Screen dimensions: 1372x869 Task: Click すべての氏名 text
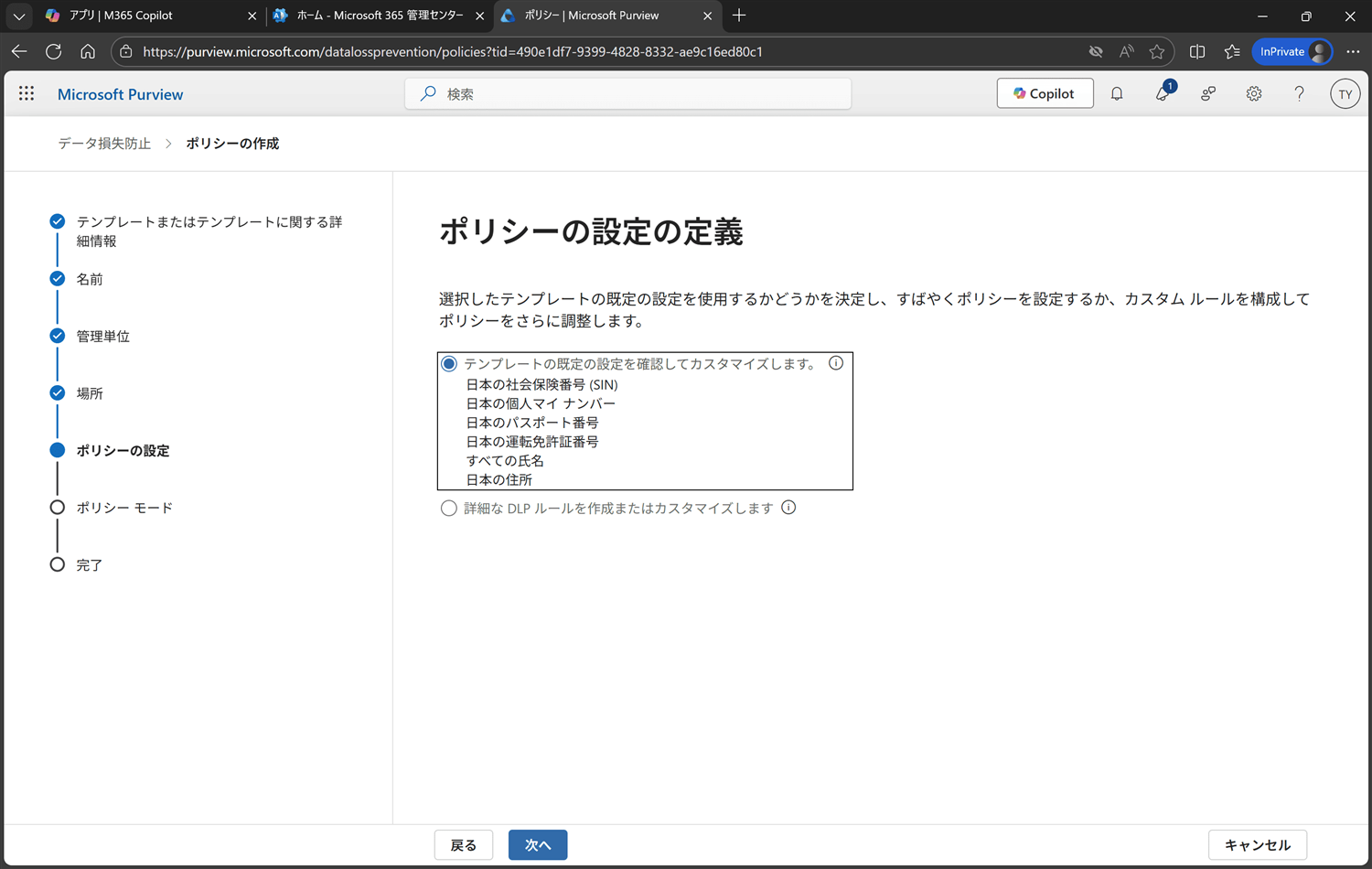(505, 461)
